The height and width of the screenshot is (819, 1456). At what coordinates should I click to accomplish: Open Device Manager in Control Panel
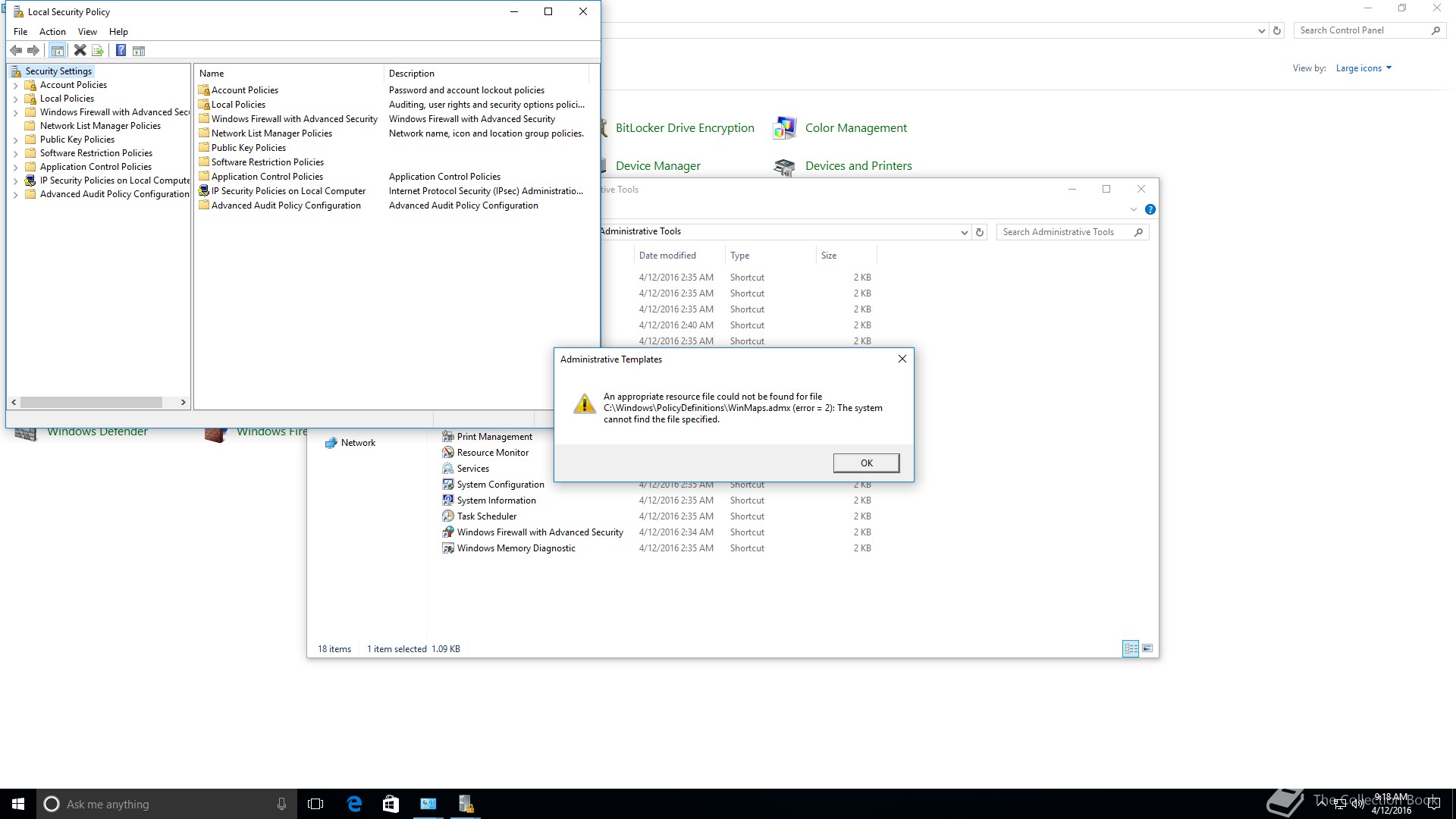click(x=657, y=166)
